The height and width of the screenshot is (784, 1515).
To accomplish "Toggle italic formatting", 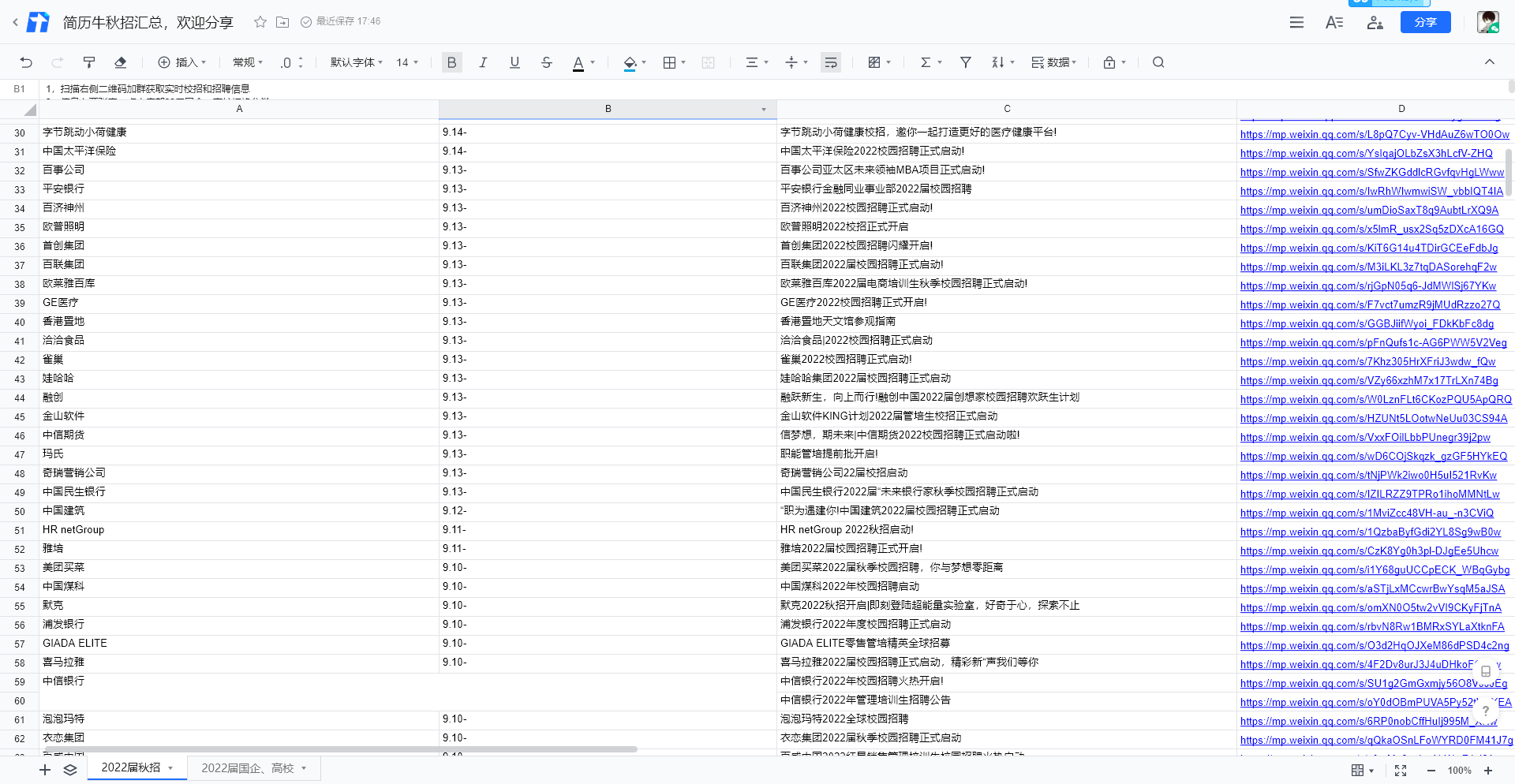I will 483,62.
